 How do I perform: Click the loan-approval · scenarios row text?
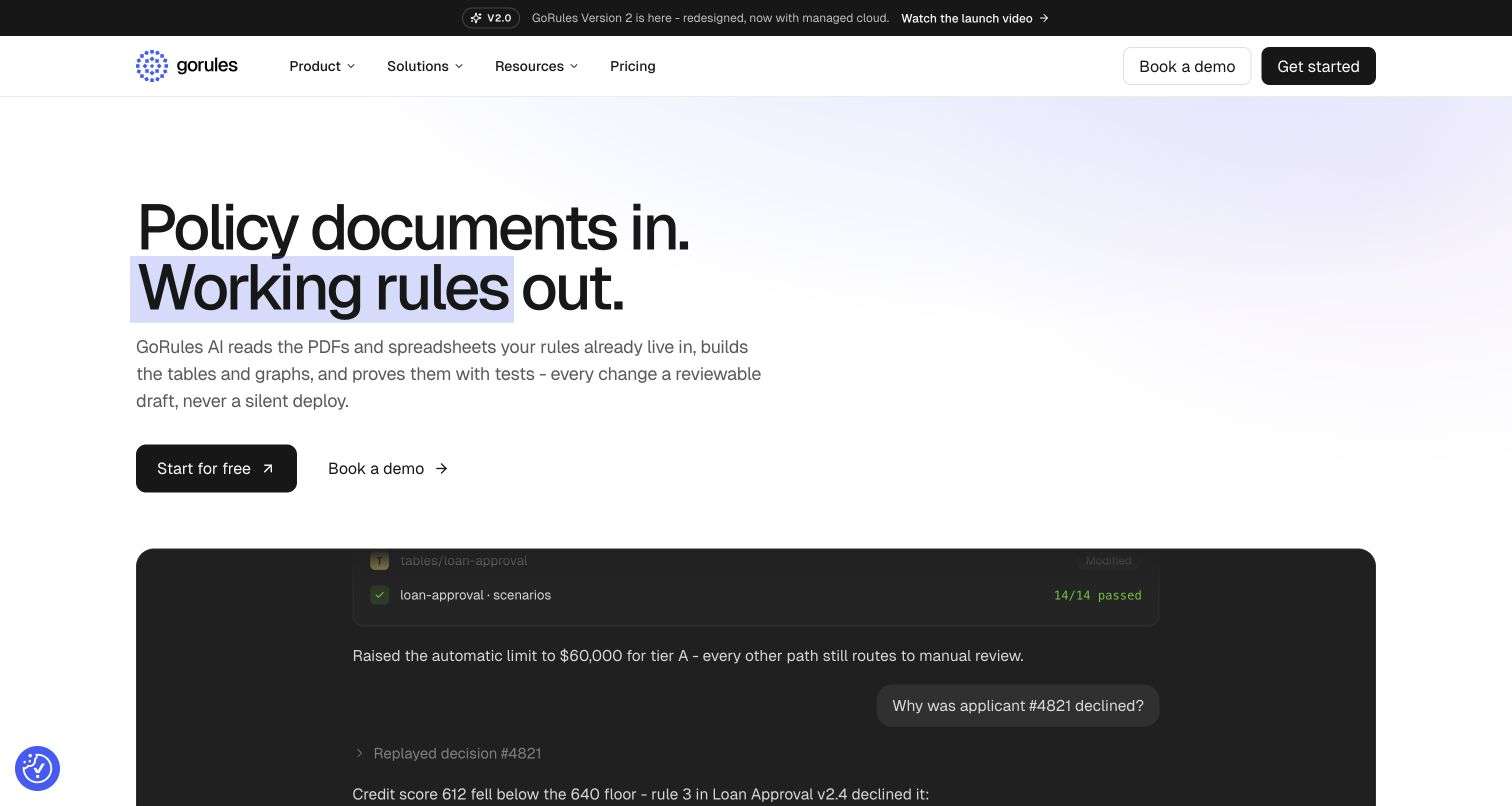pos(475,595)
